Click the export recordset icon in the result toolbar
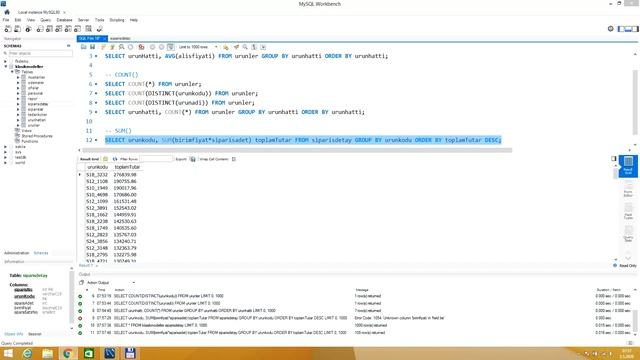The height and width of the screenshot is (360, 640). [193, 159]
